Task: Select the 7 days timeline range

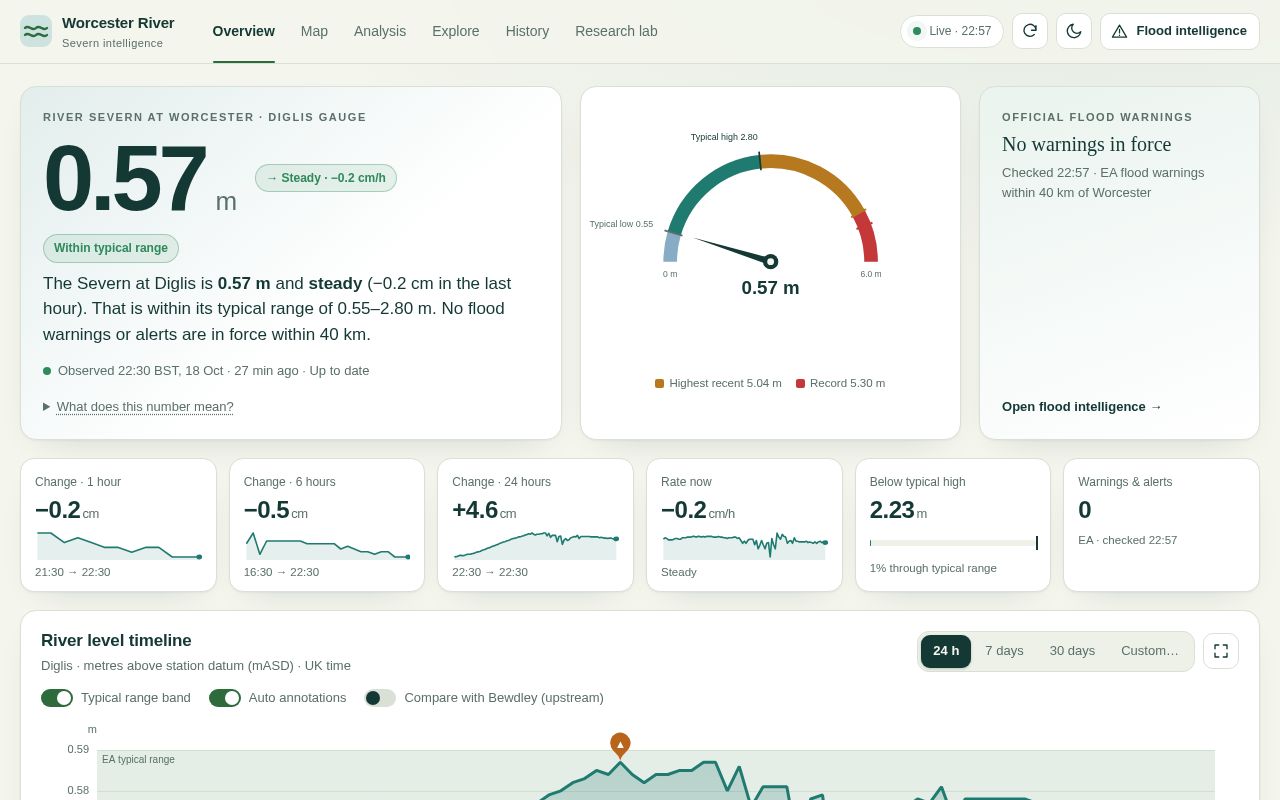Action: 1004,651
